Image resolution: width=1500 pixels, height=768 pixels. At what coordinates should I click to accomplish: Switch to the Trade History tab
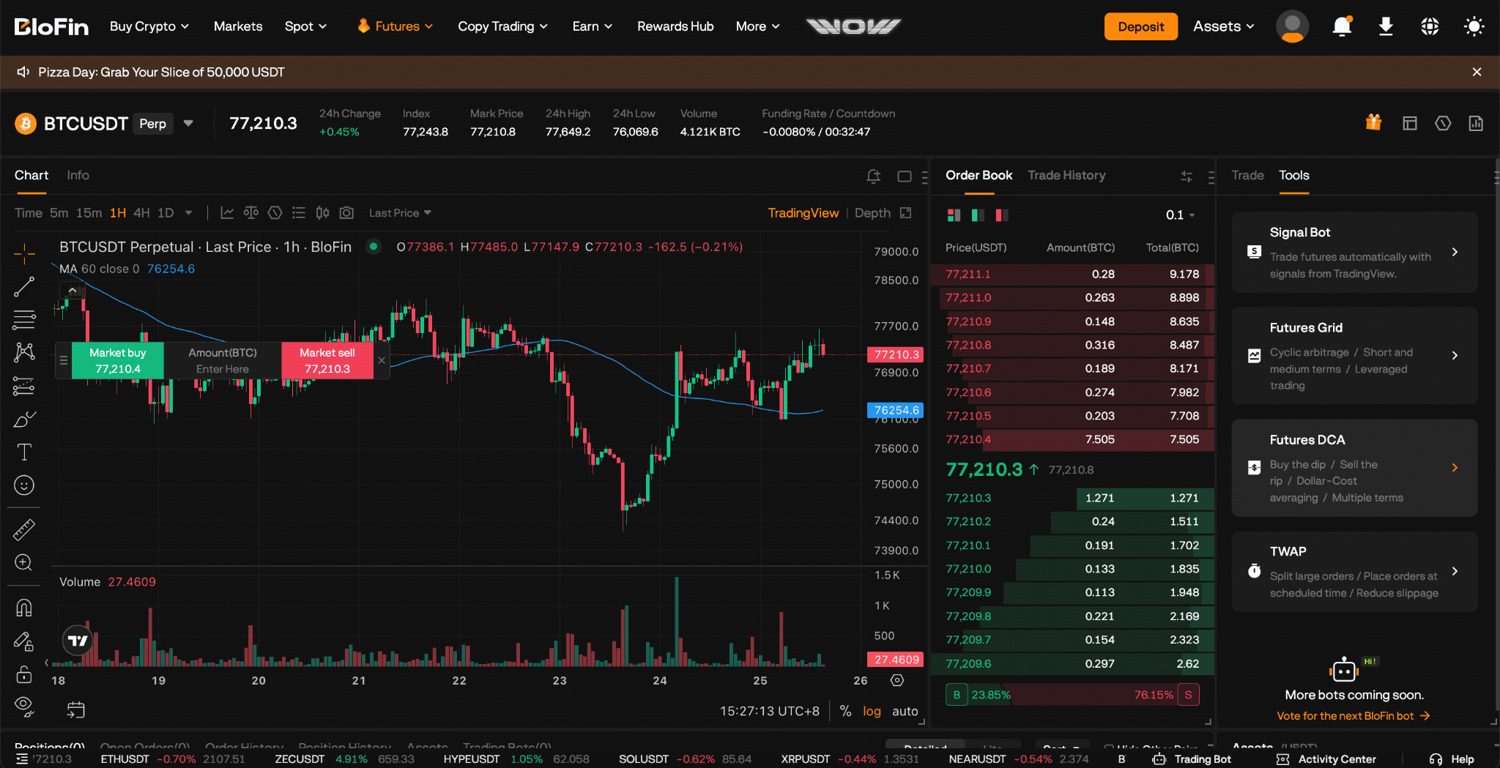tap(1066, 175)
